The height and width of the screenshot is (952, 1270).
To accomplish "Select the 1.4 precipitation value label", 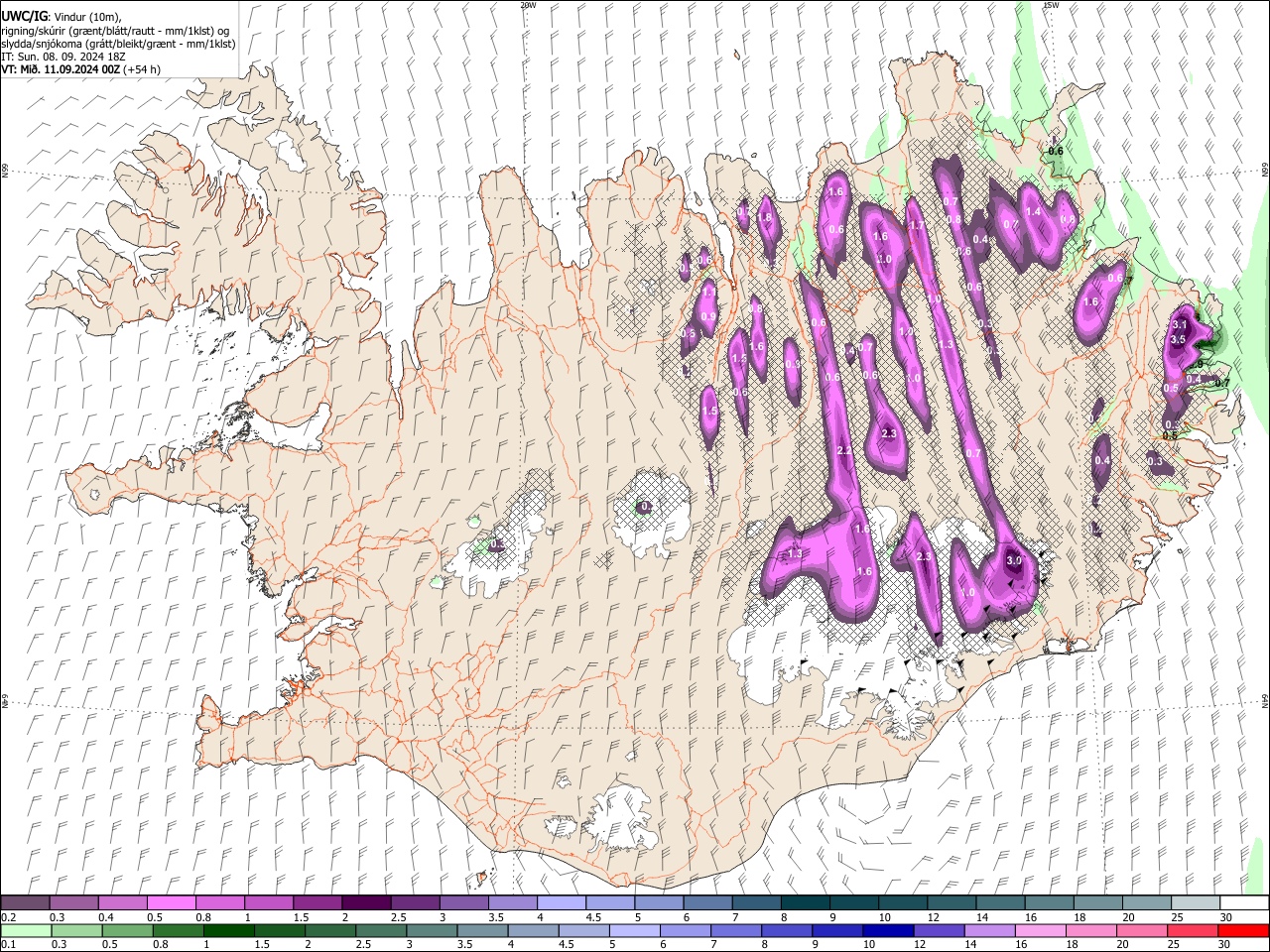I will point(1033,211).
